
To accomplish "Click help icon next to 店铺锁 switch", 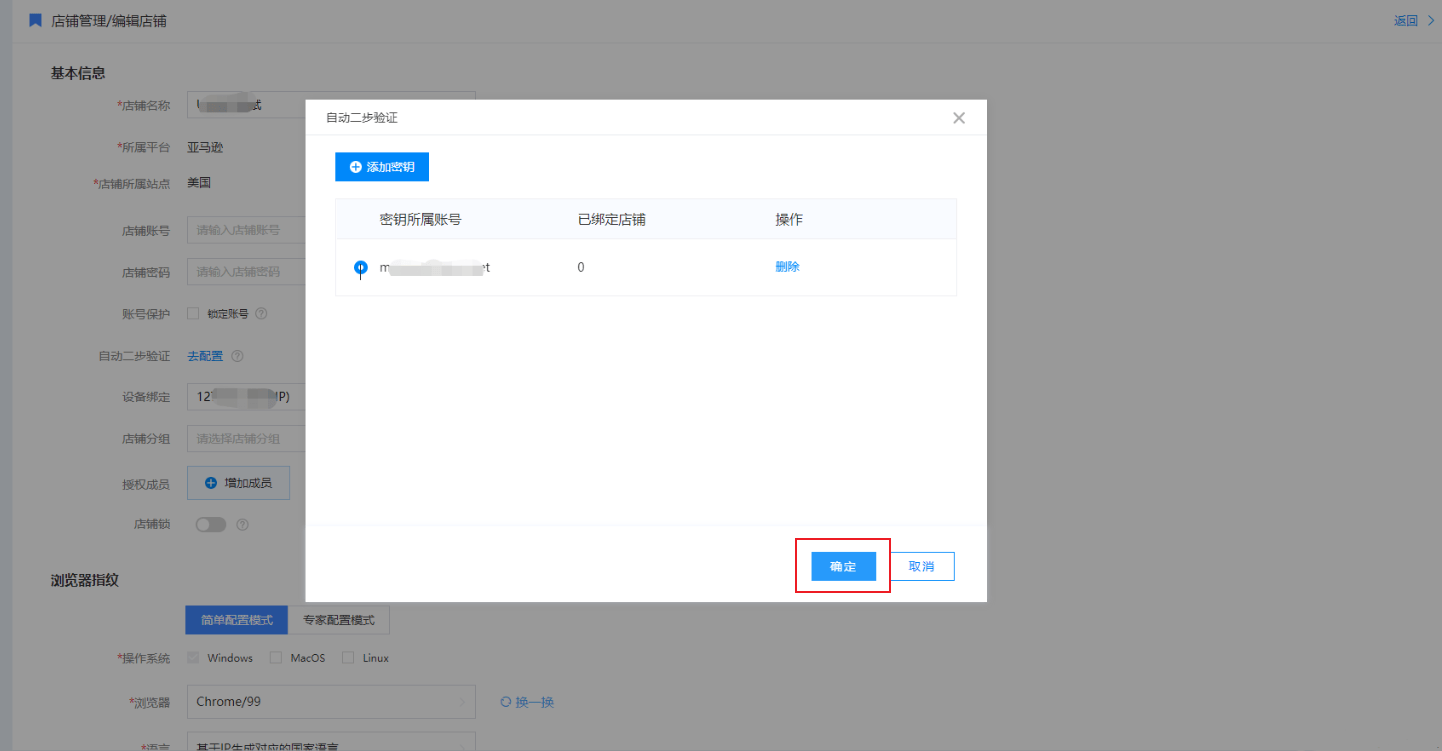I will (x=241, y=524).
